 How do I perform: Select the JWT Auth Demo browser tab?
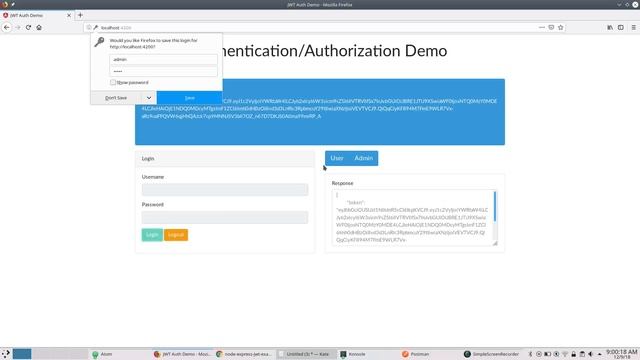pos(37,15)
